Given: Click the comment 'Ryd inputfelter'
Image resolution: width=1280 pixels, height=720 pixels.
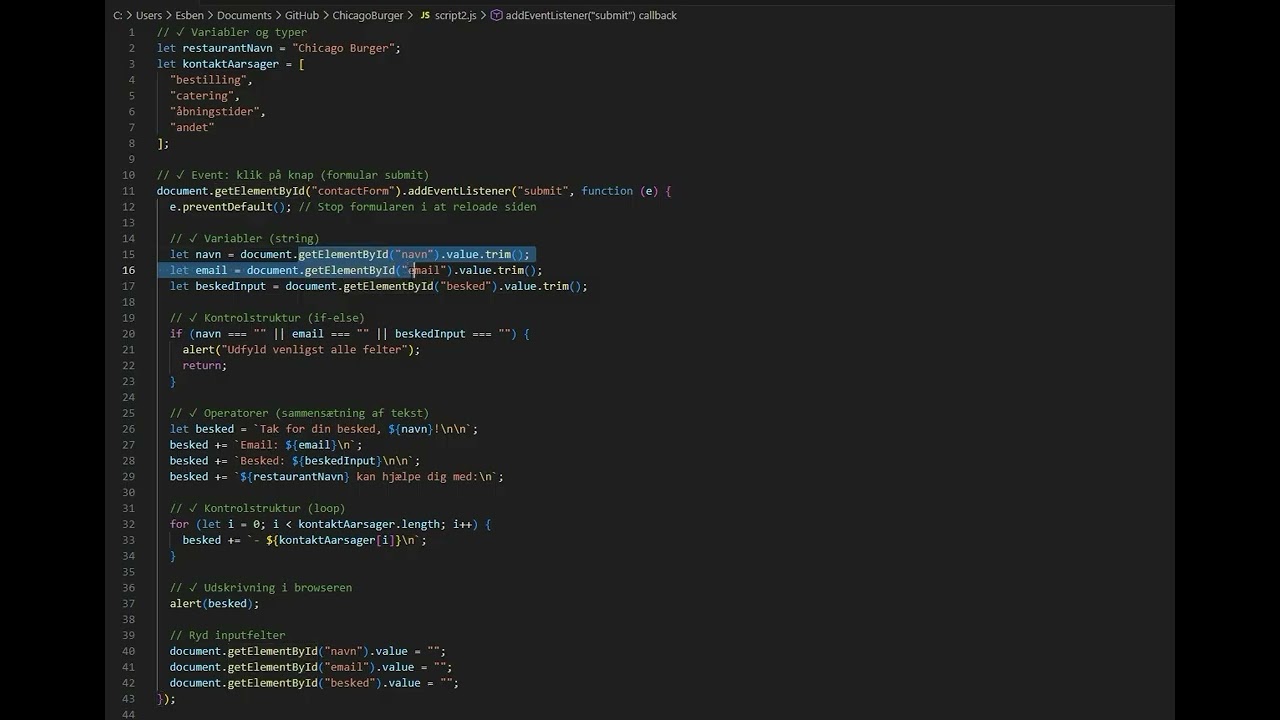Looking at the screenshot, I should coord(227,635).
